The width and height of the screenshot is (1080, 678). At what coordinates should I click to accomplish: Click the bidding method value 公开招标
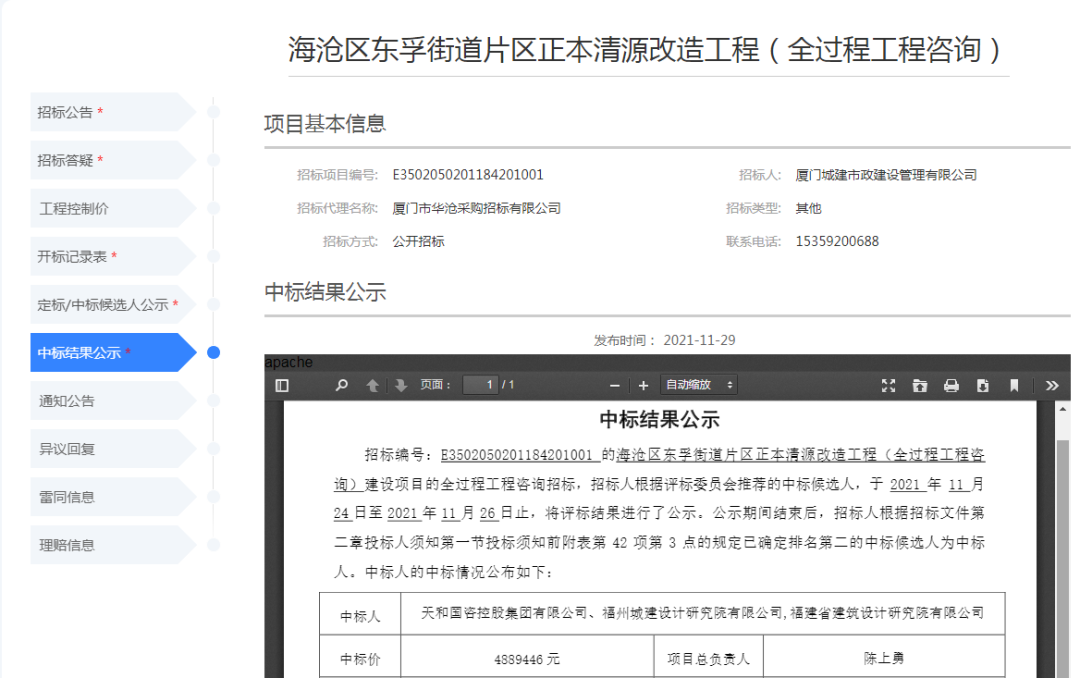(418, 241)
